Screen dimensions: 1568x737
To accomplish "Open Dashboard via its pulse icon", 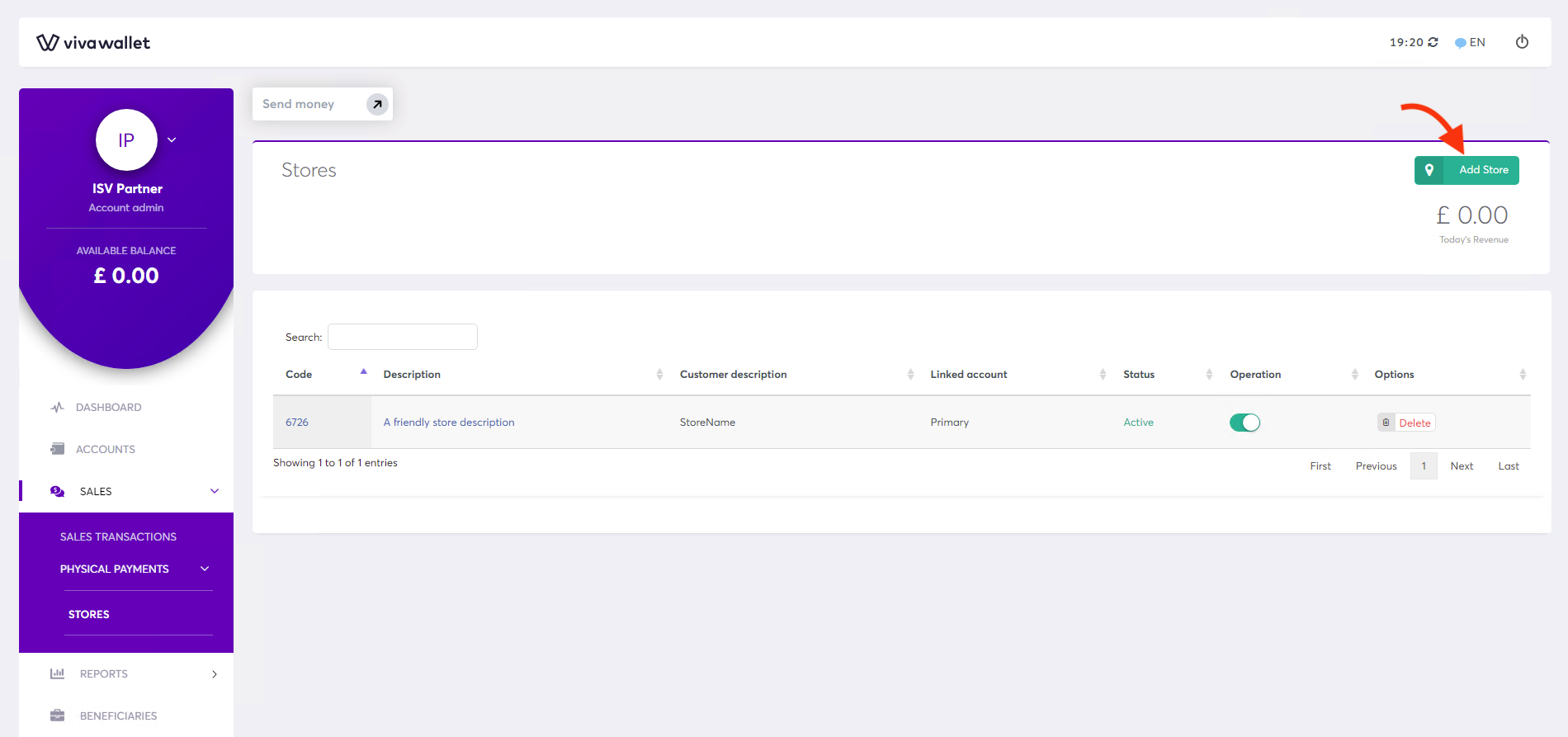I will click(57, 407).
